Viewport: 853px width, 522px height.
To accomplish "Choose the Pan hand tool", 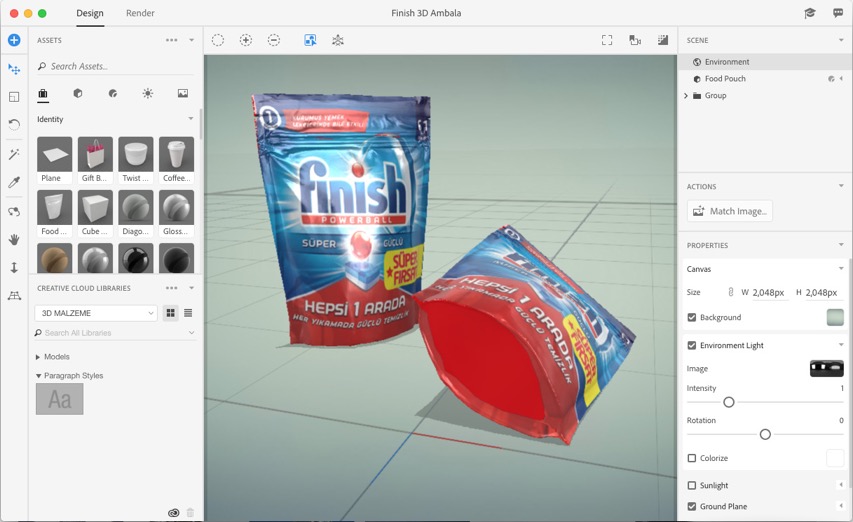I will [14, 240].
